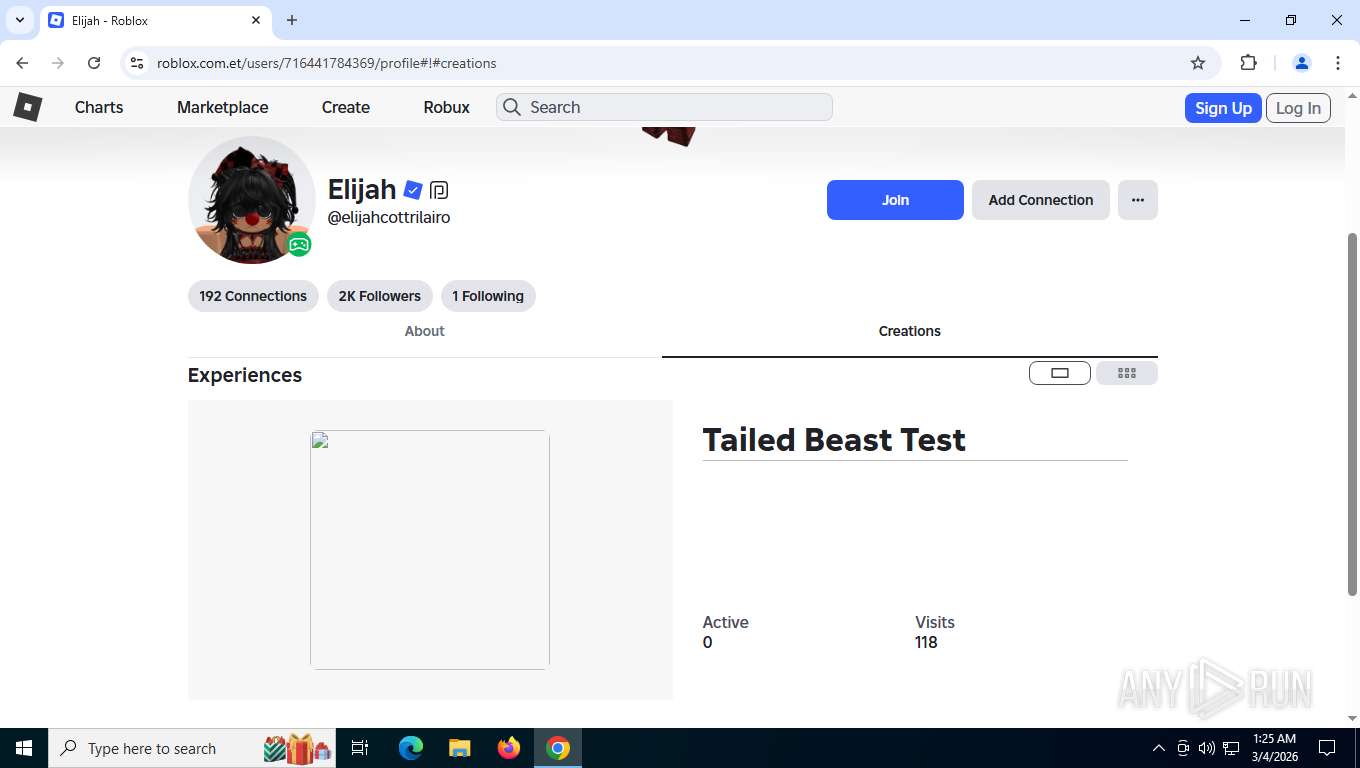The width and height of the screenshot is (1360, 768).
Task: Go forward to the next page
Action: pyautogui.click(x=58, y=63)
